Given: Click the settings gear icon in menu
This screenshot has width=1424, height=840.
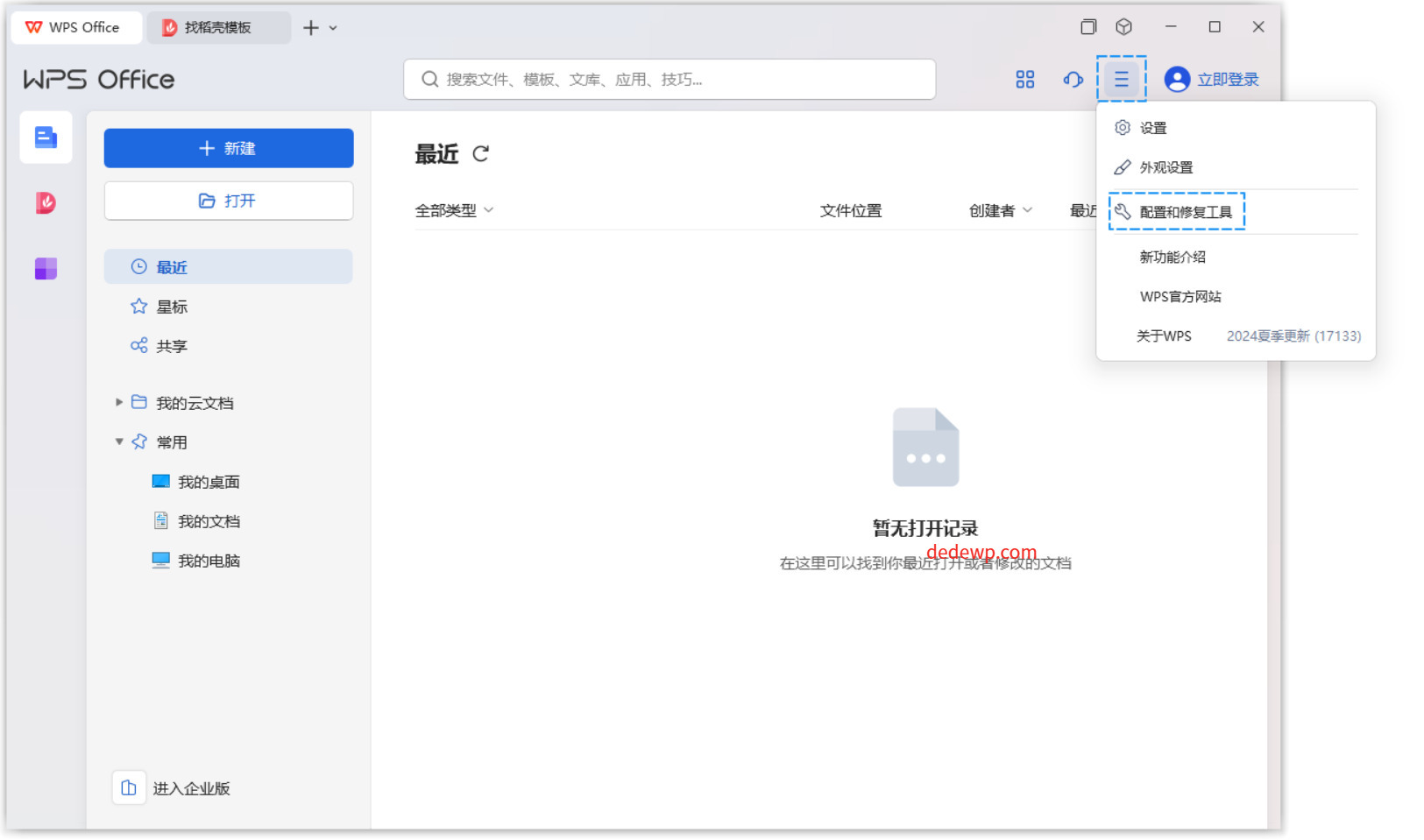Looking at the screenshot, I should 1122,128.
